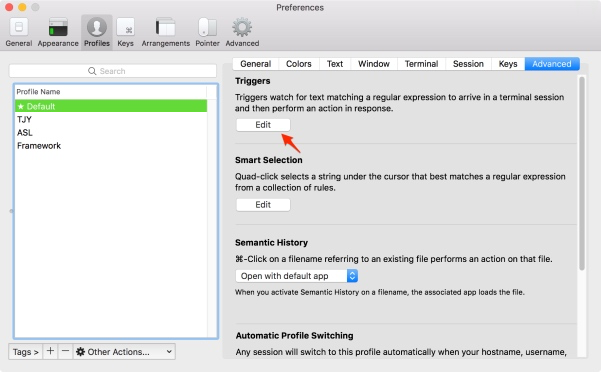Viewport: 601px width, 372px height.
Task: Click the profile Search field
Action: tap(113, 71)
